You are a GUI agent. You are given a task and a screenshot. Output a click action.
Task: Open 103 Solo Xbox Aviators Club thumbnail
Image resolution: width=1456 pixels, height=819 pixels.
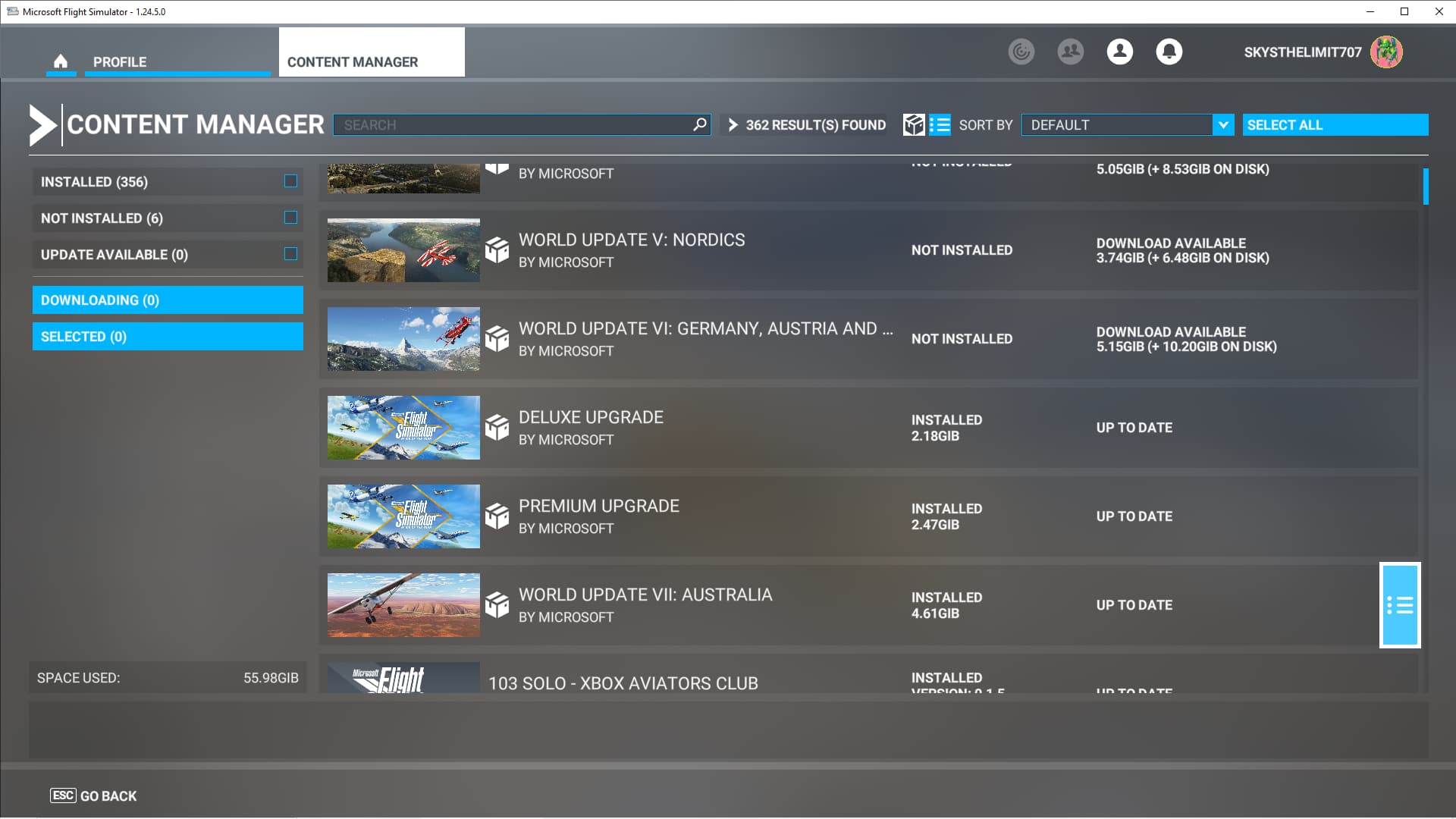point(403,677)
